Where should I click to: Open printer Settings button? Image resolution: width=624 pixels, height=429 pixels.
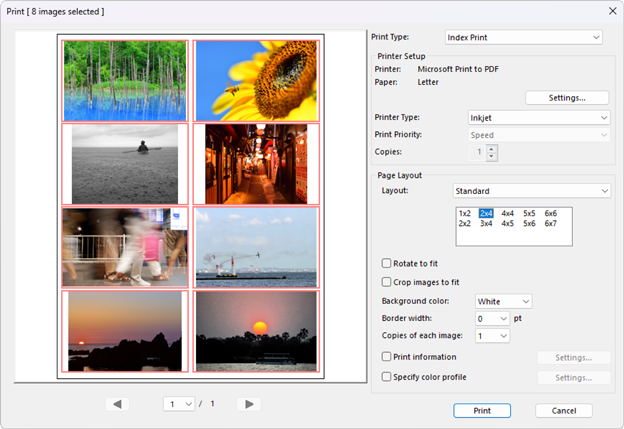(567, 98)
